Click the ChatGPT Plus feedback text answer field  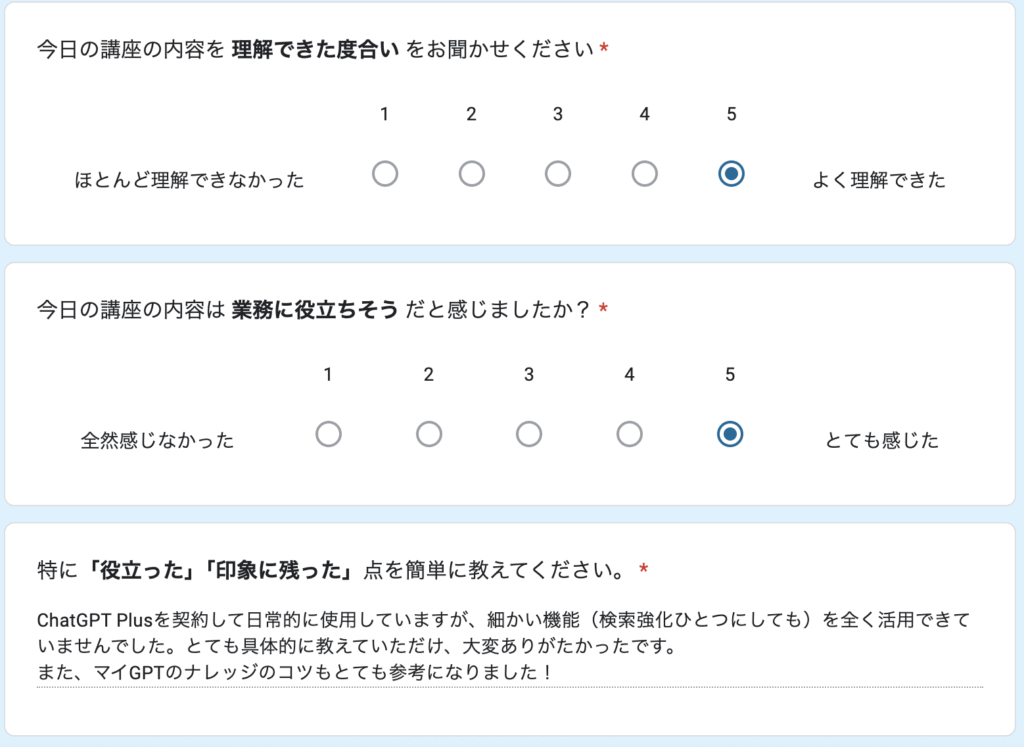coord(509,646)
